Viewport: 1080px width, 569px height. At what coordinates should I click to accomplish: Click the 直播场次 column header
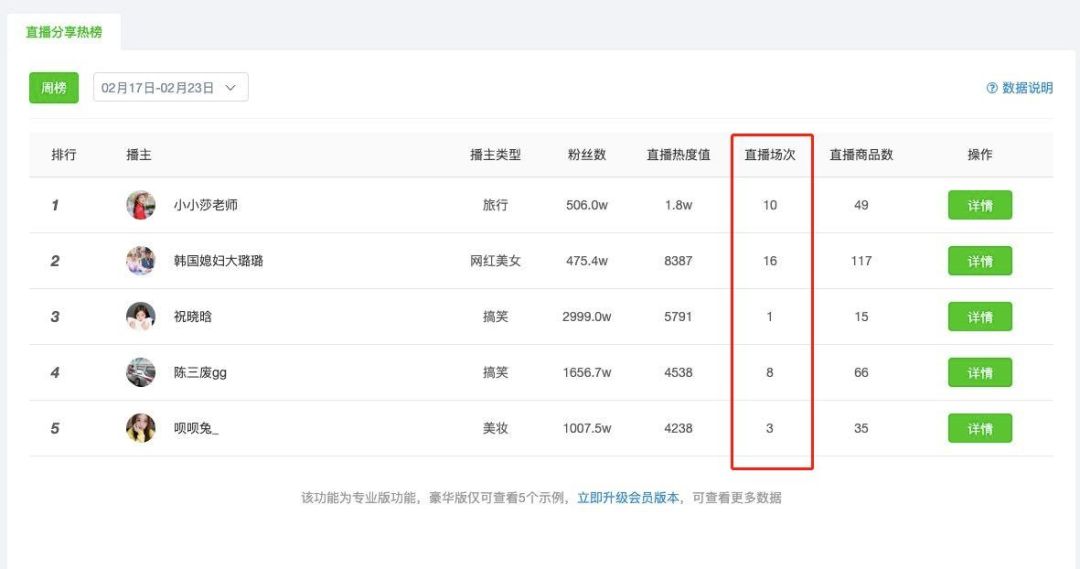[x=770, y=155]
